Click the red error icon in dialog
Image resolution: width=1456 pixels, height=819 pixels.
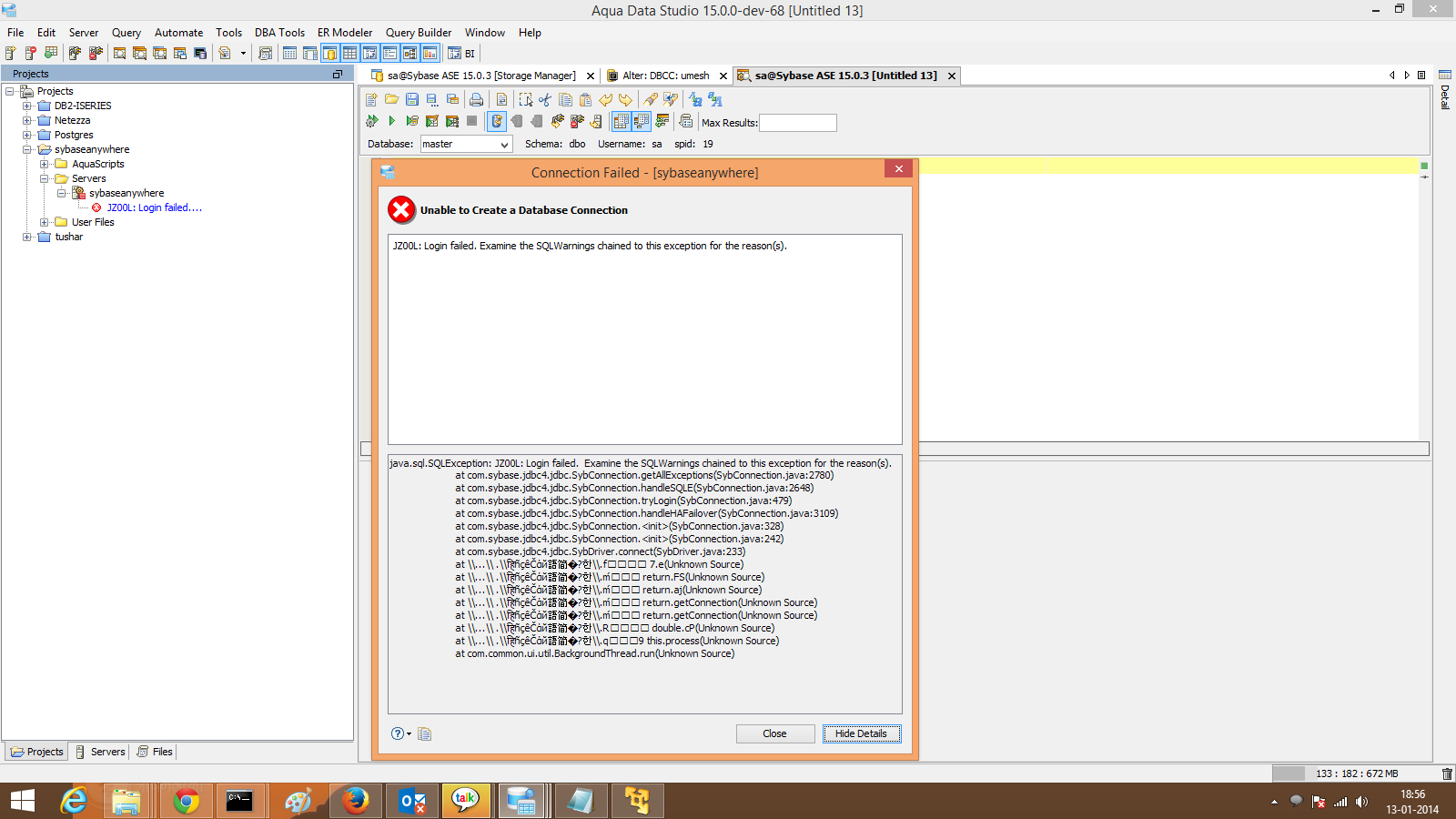coord(401,210)
